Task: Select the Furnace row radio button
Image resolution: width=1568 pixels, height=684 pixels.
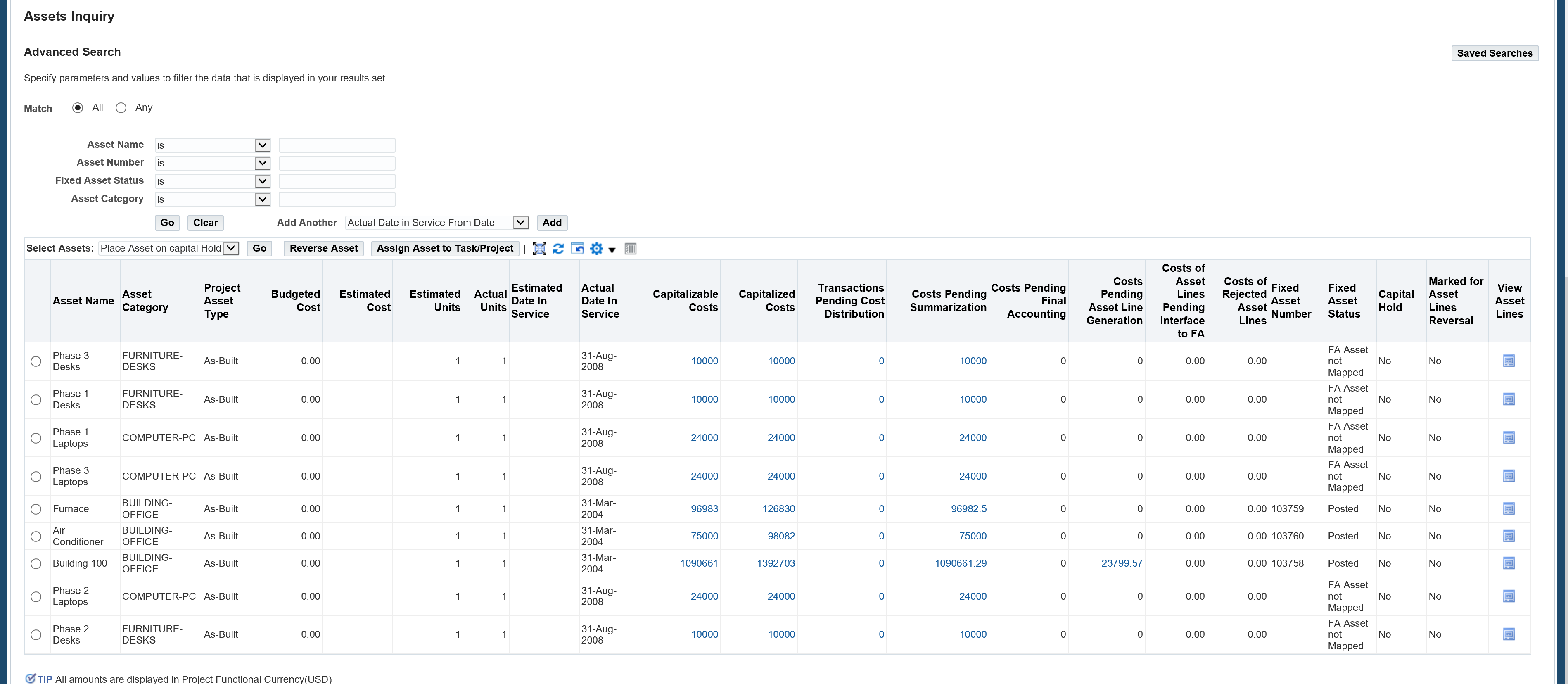Action: coord(36,509)
